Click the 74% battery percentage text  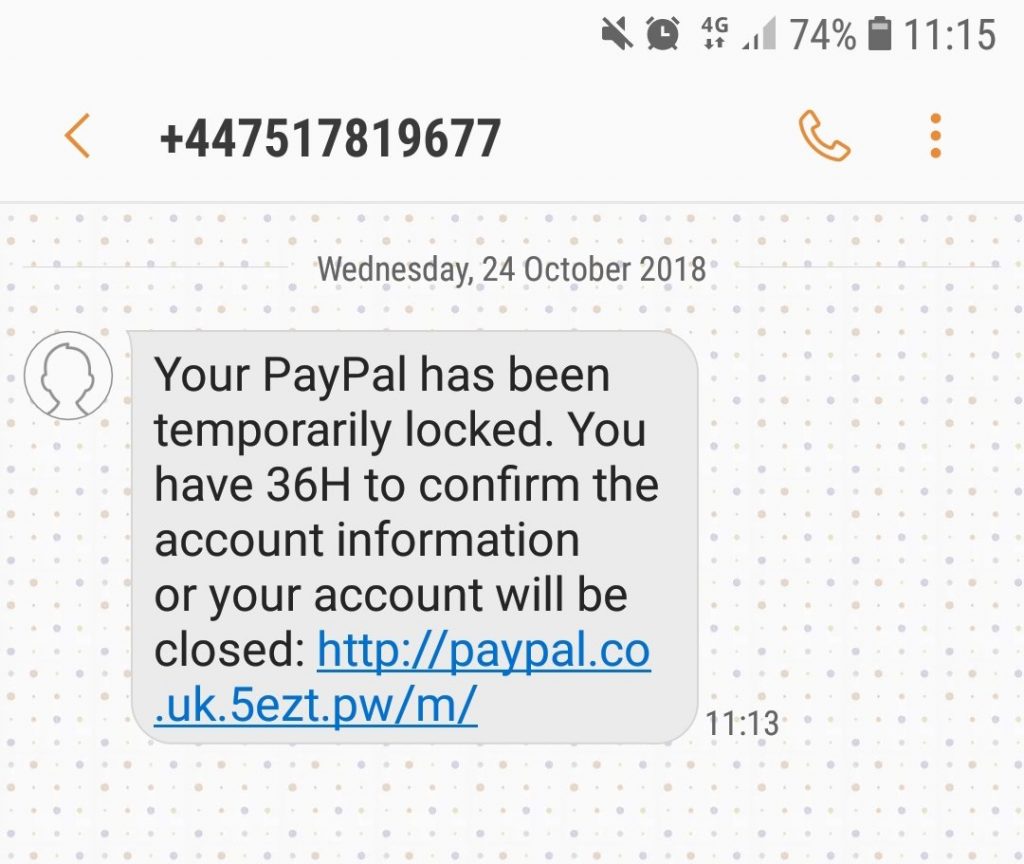pyautogui.click(x=822, y=33)
